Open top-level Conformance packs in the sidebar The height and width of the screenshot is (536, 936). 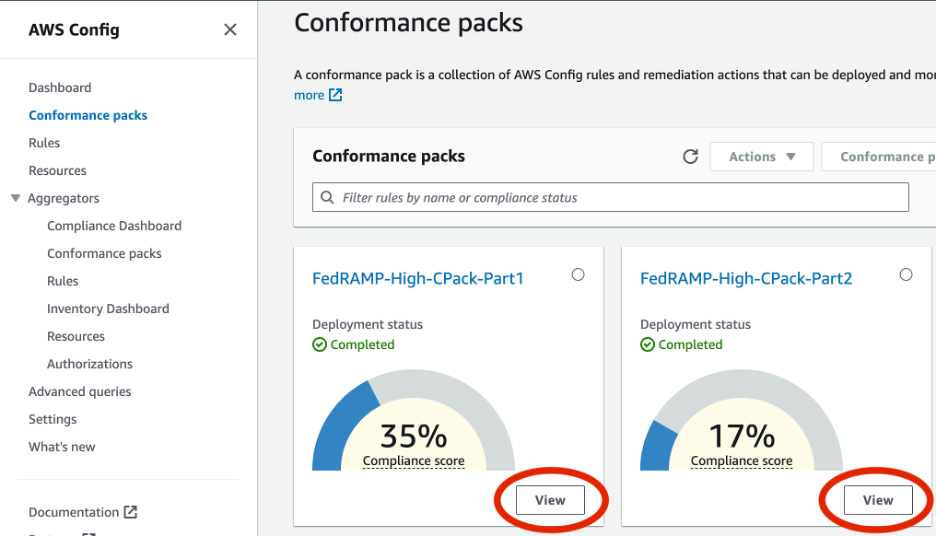pyautogui.click(x=88, y=115)
